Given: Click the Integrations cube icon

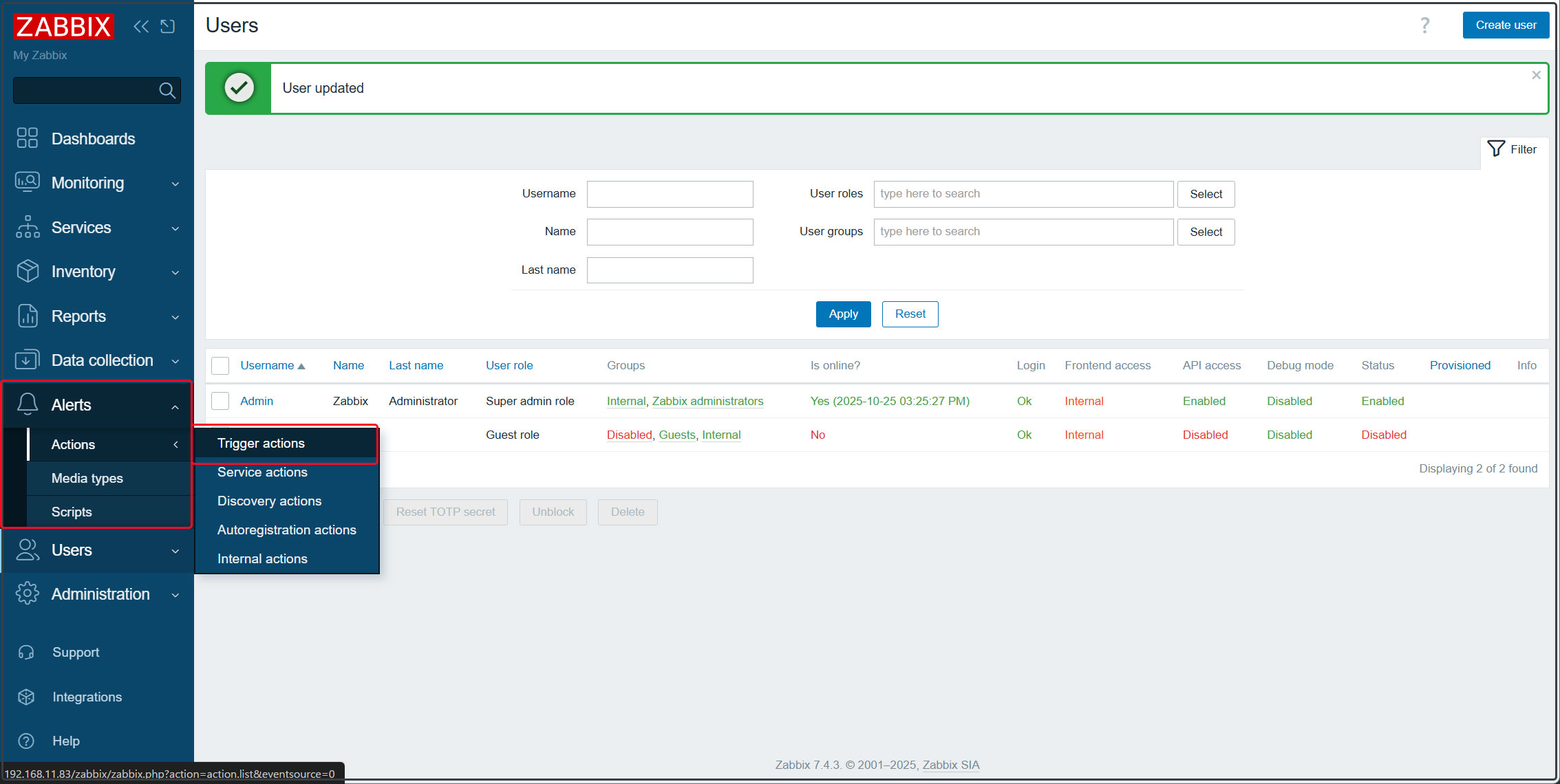Looking at the screenshot, I should click(x=26, y=697).
